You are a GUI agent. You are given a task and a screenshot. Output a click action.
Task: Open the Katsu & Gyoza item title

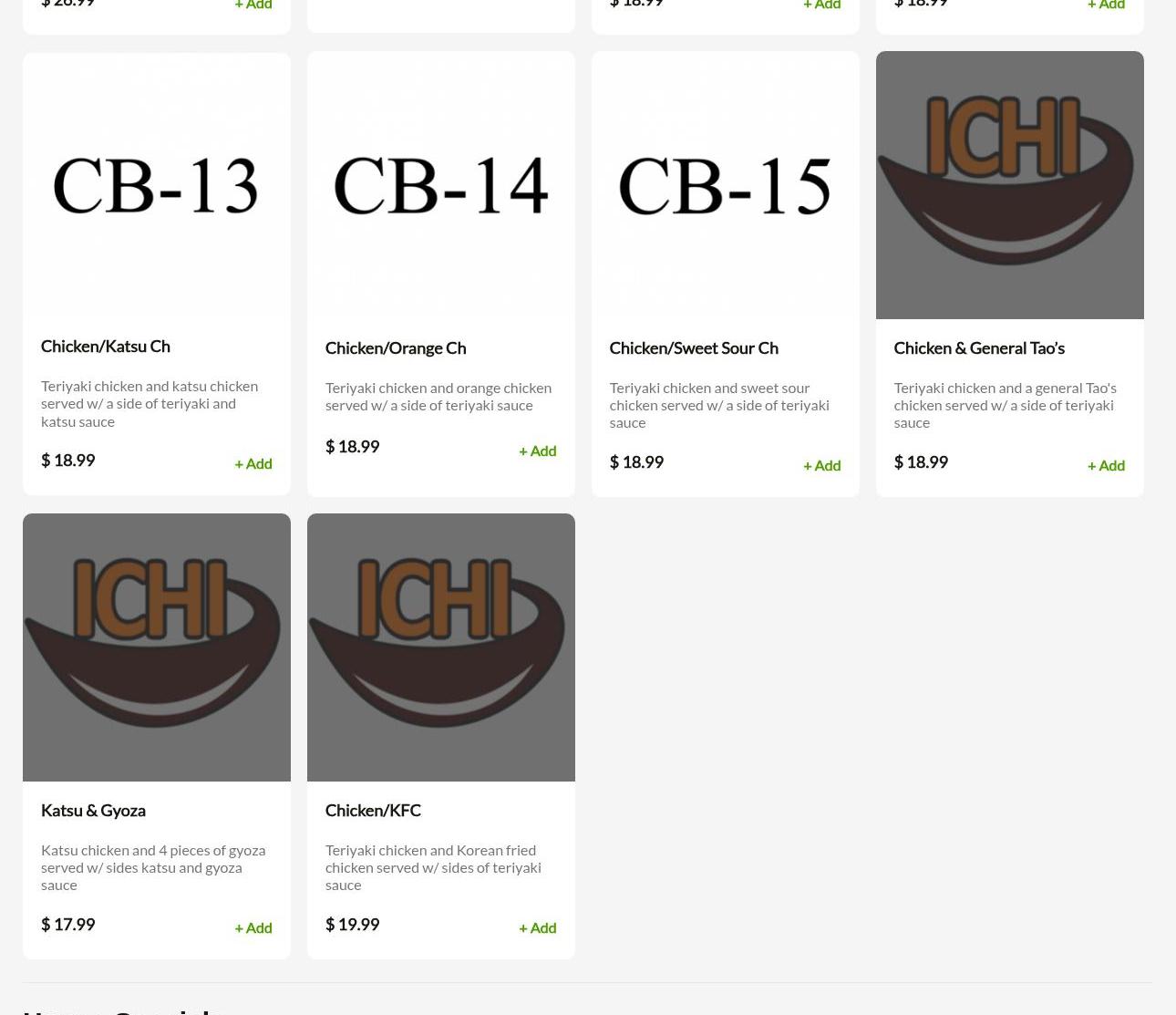point(93,811)
